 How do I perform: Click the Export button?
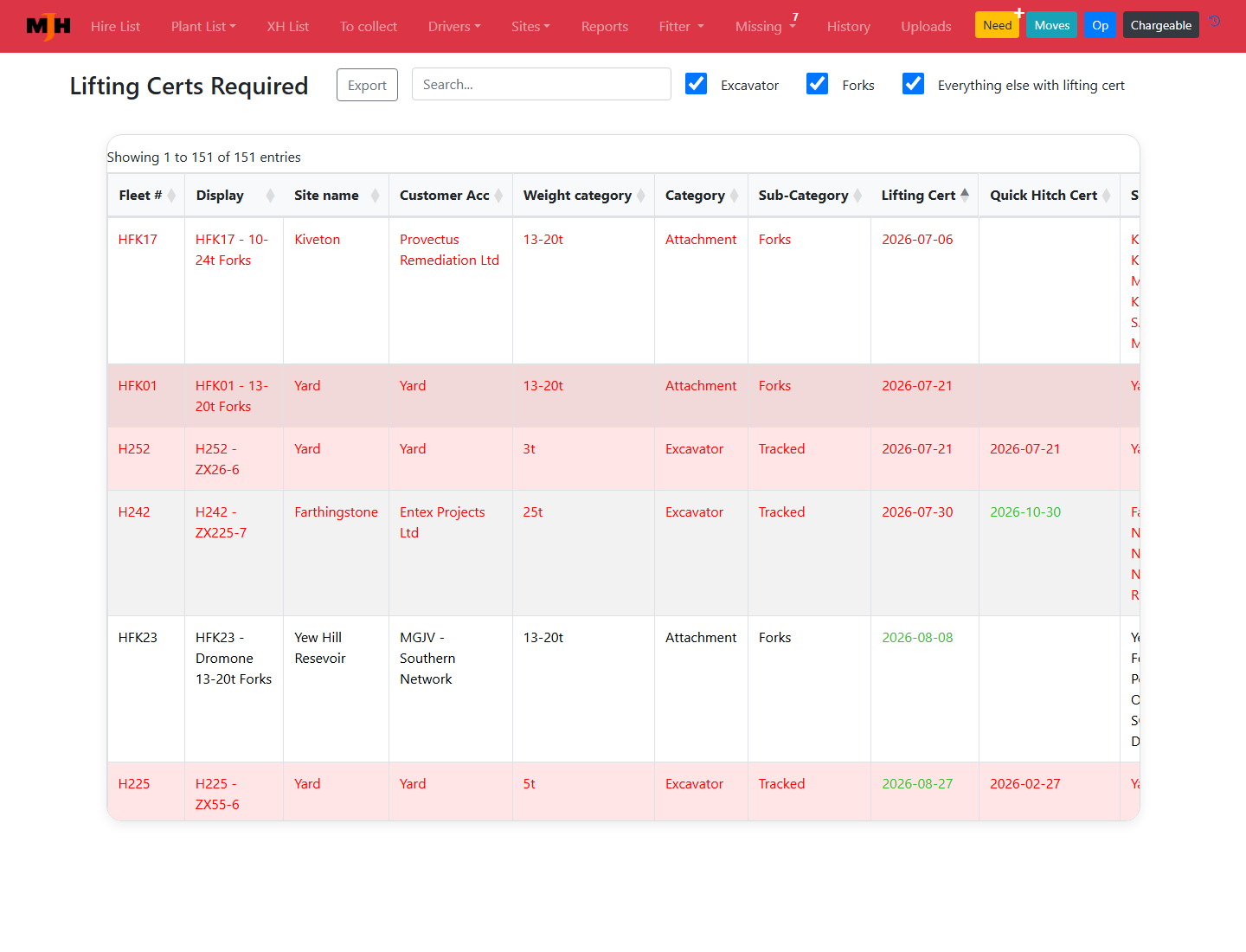[x=367, y=85]
